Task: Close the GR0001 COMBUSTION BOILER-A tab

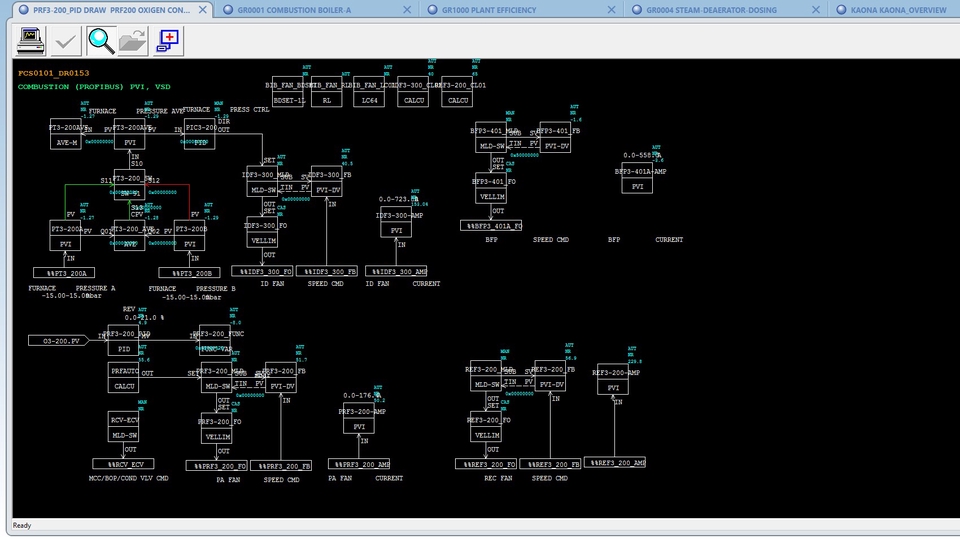Action: [x=407, y=10]
